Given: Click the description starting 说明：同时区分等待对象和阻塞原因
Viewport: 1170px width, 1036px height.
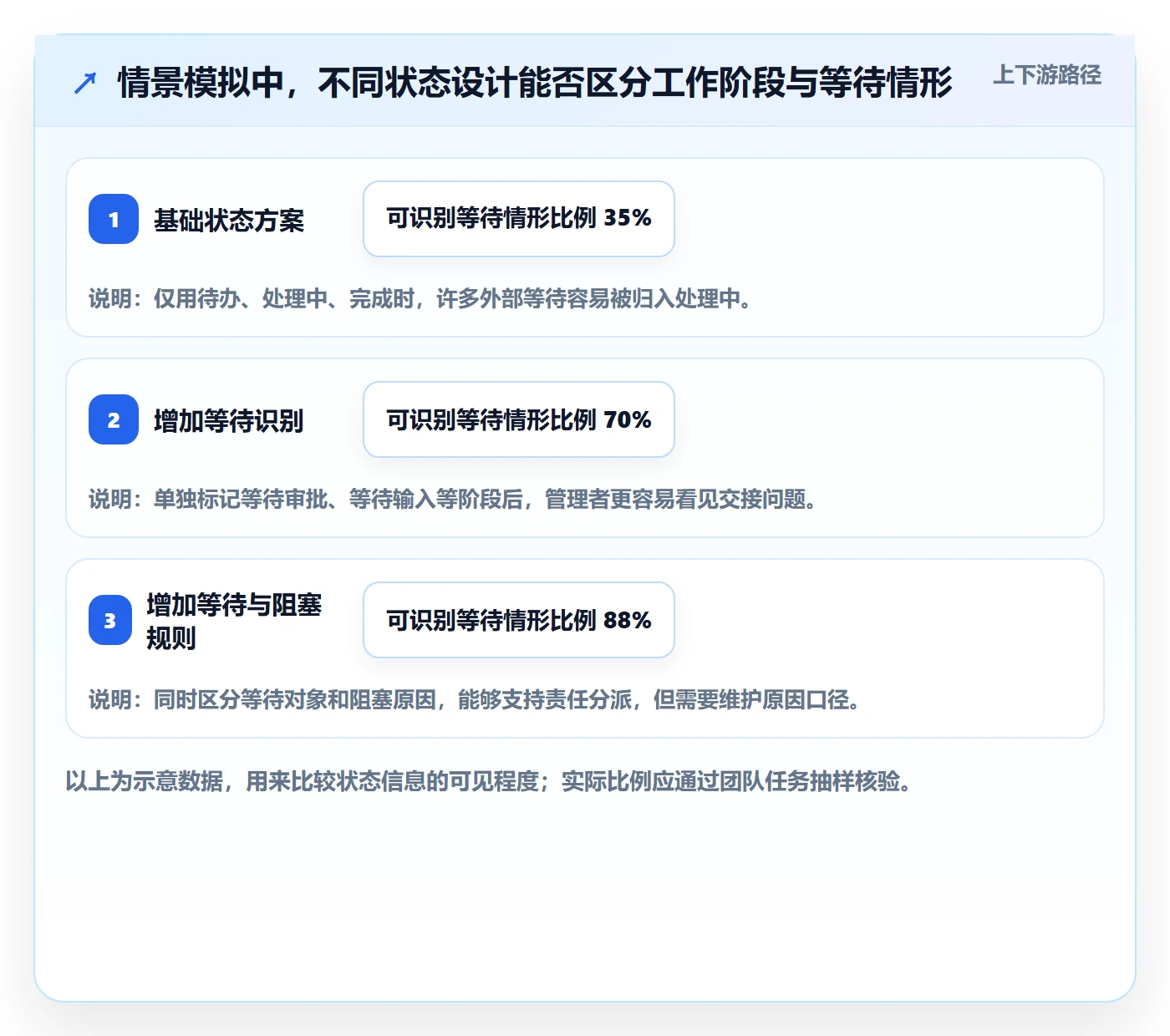Looking at the screenshot, I should 475,699.
